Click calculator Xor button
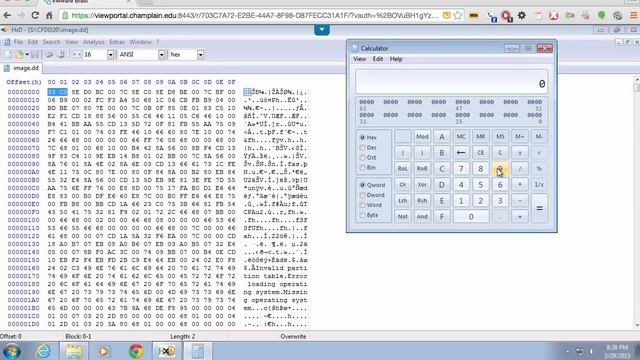The width and height of the screenshot is (640, 360). pyautogui.click(x=422, y=184)
